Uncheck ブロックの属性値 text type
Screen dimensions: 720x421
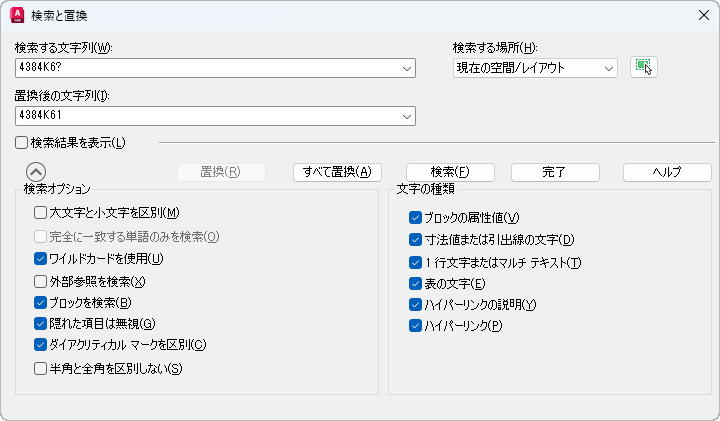click(x=415, y=217)
